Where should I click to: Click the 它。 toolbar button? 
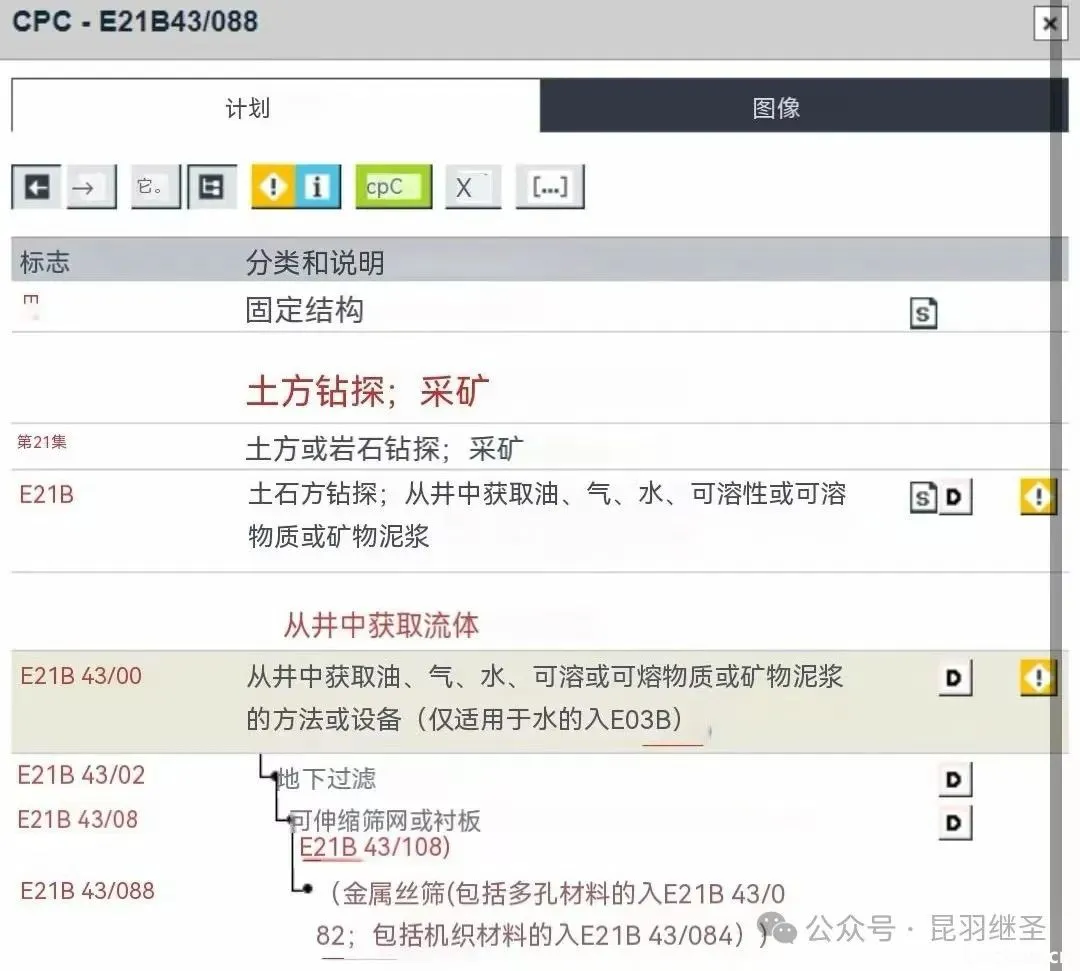155,187
